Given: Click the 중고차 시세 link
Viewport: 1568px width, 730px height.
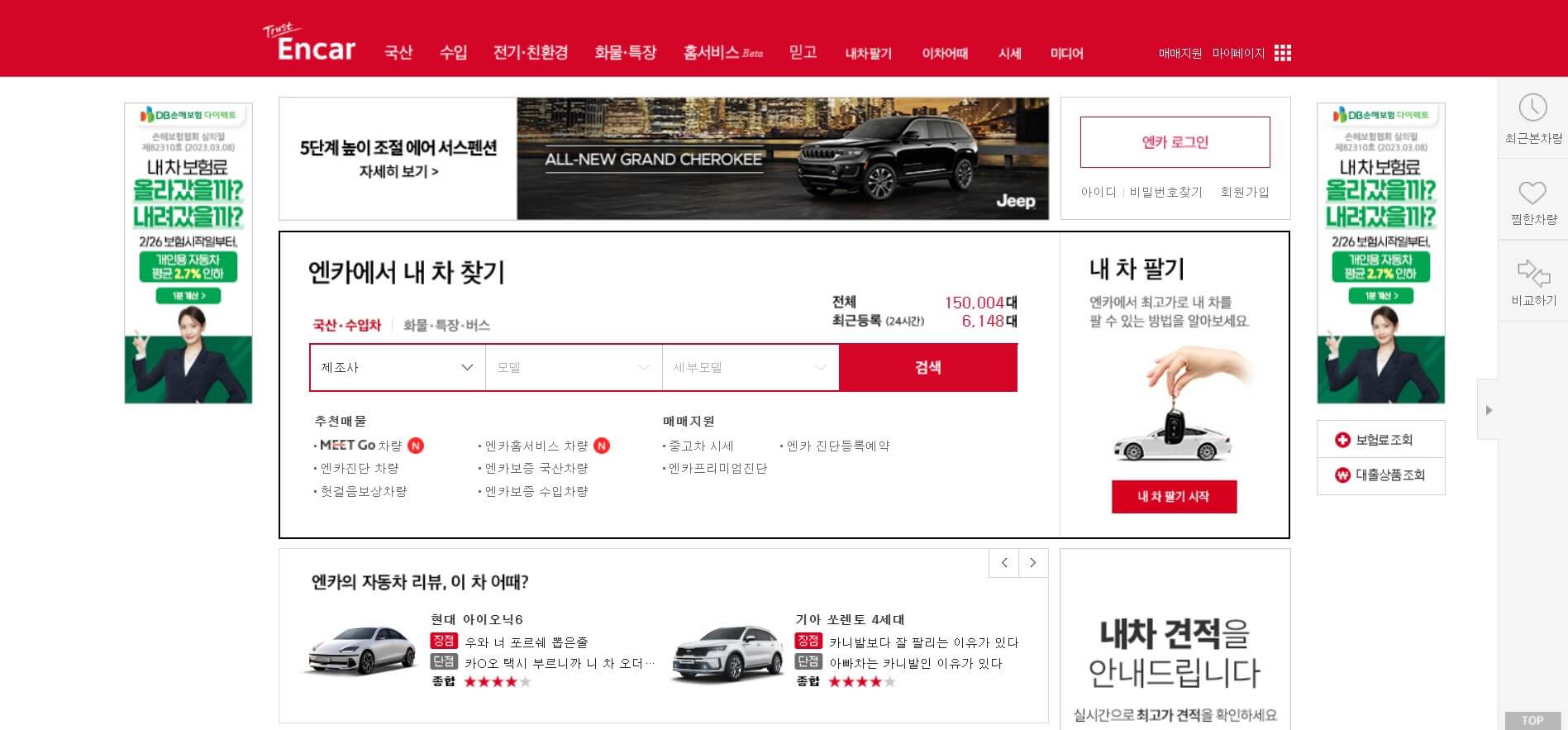Looking at the screenshot, I should click(701, 446).
